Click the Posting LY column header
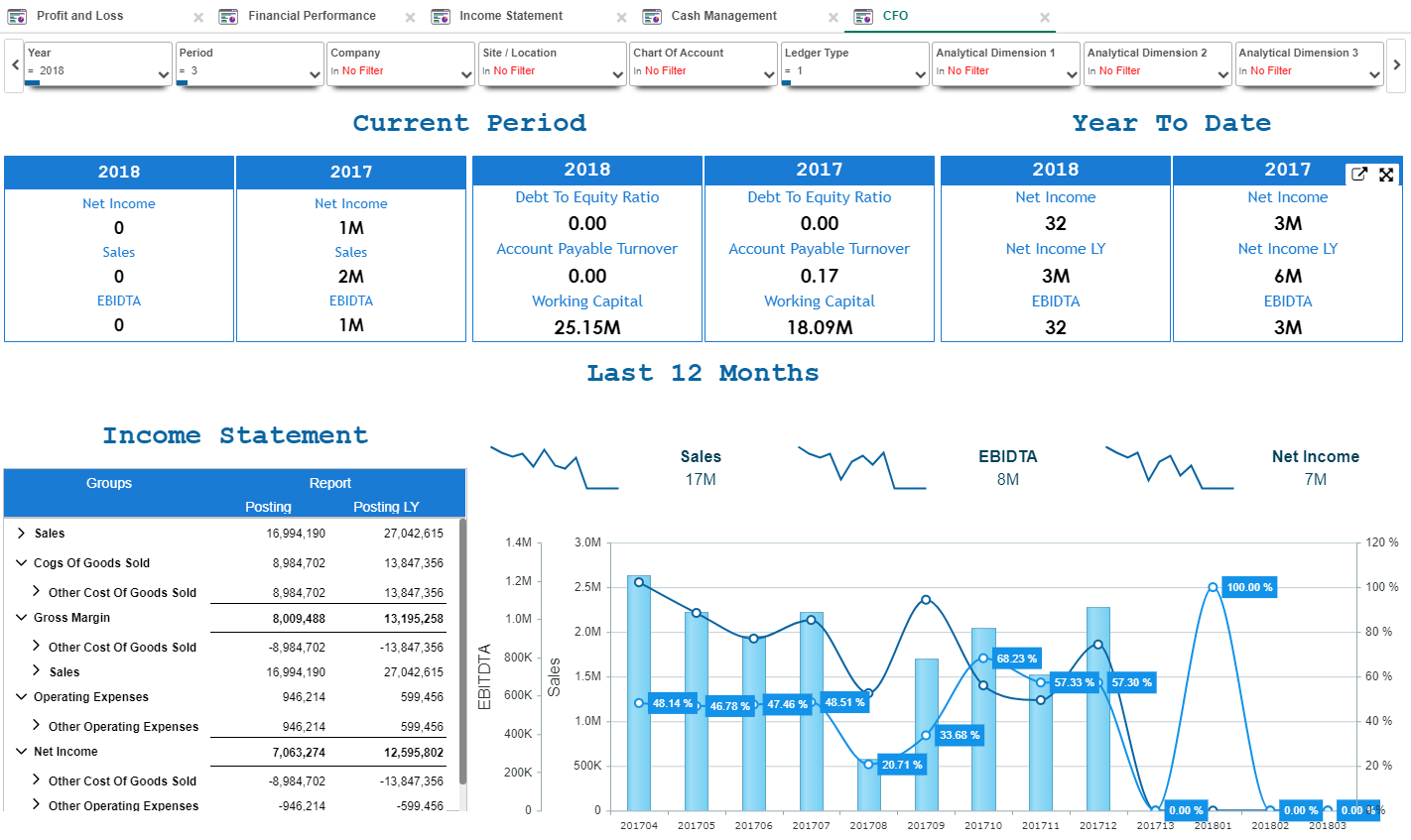Image resolution: width=1411 pixels, height=840 pixels. pos(386,507)
